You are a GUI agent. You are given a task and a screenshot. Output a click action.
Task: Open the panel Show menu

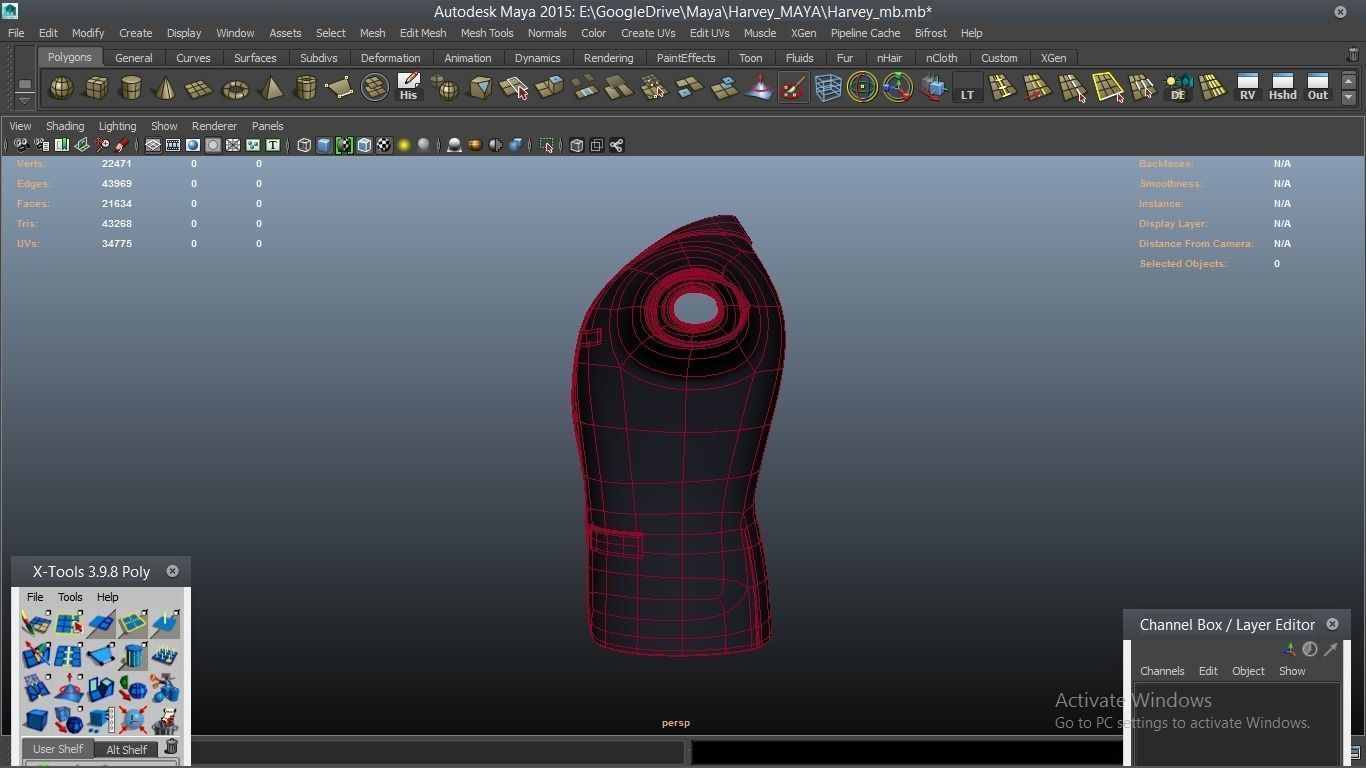point(164,126)
